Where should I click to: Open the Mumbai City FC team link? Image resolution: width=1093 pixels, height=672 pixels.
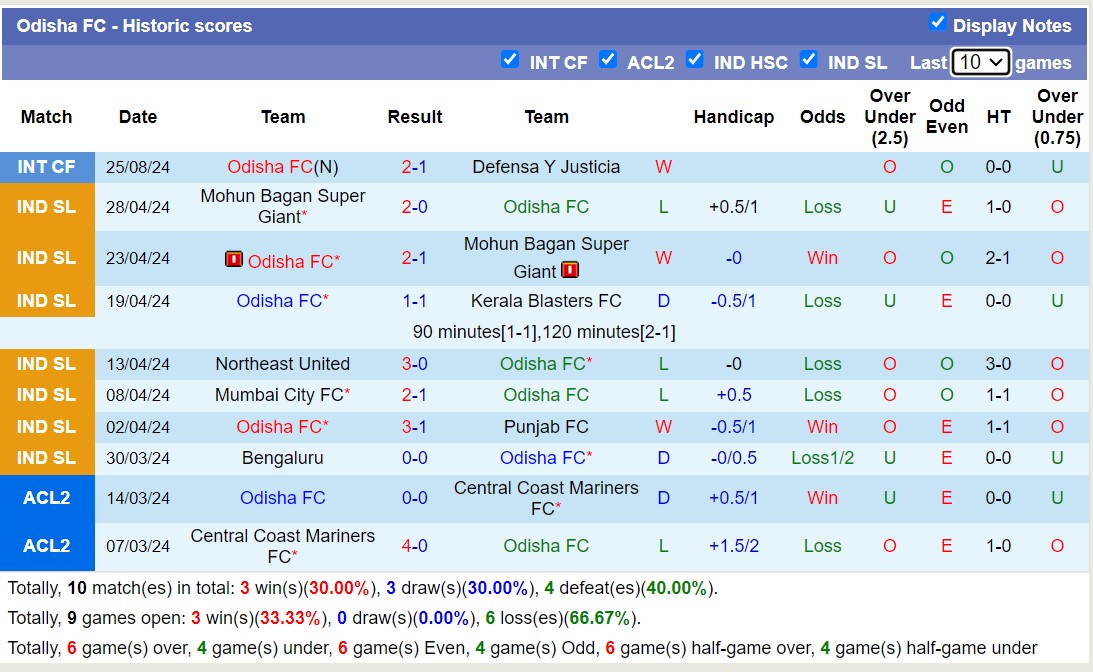pyautogui.click(x=279, y=395)
